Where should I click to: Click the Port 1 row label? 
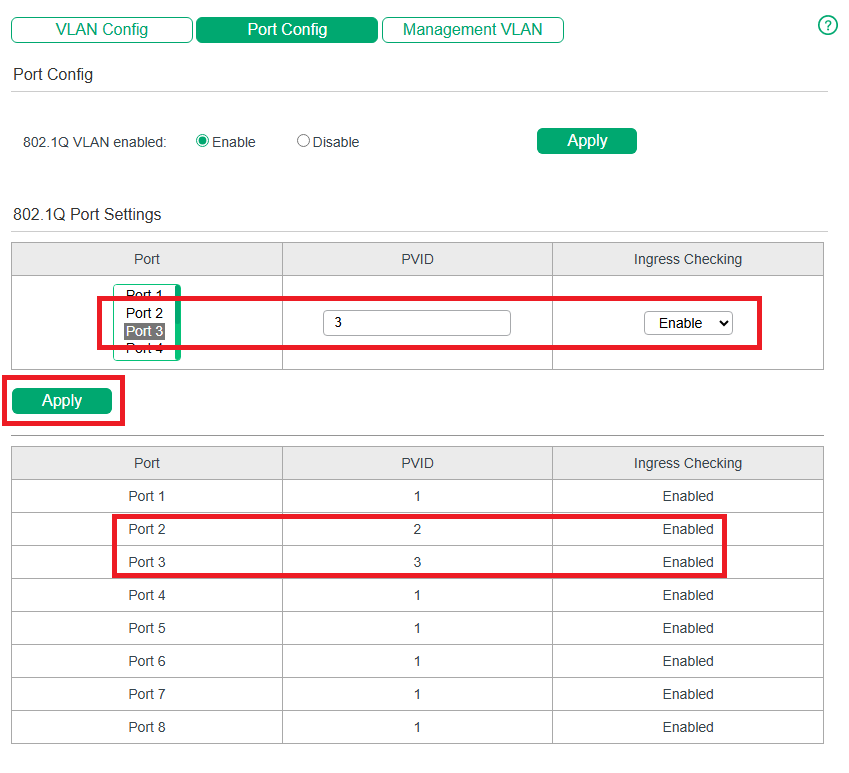[x=147, y=496]
